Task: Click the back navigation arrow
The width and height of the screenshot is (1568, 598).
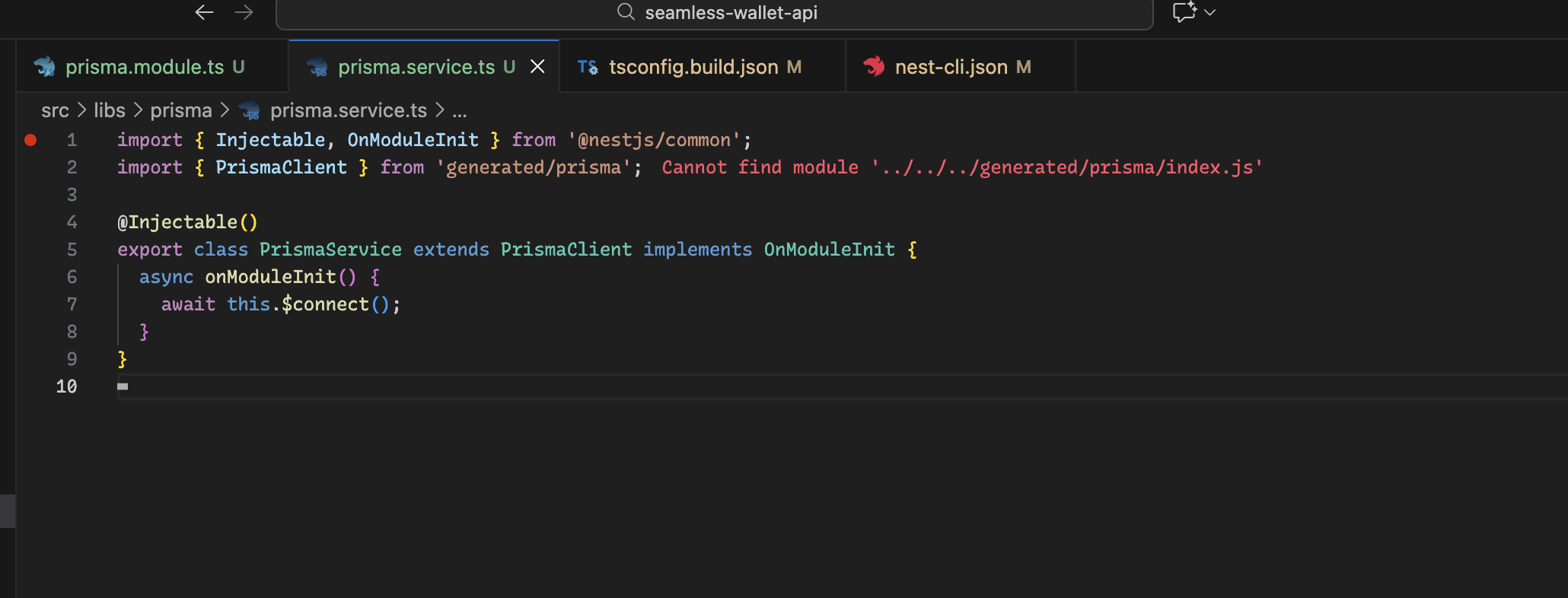Action: click(204, 12)
